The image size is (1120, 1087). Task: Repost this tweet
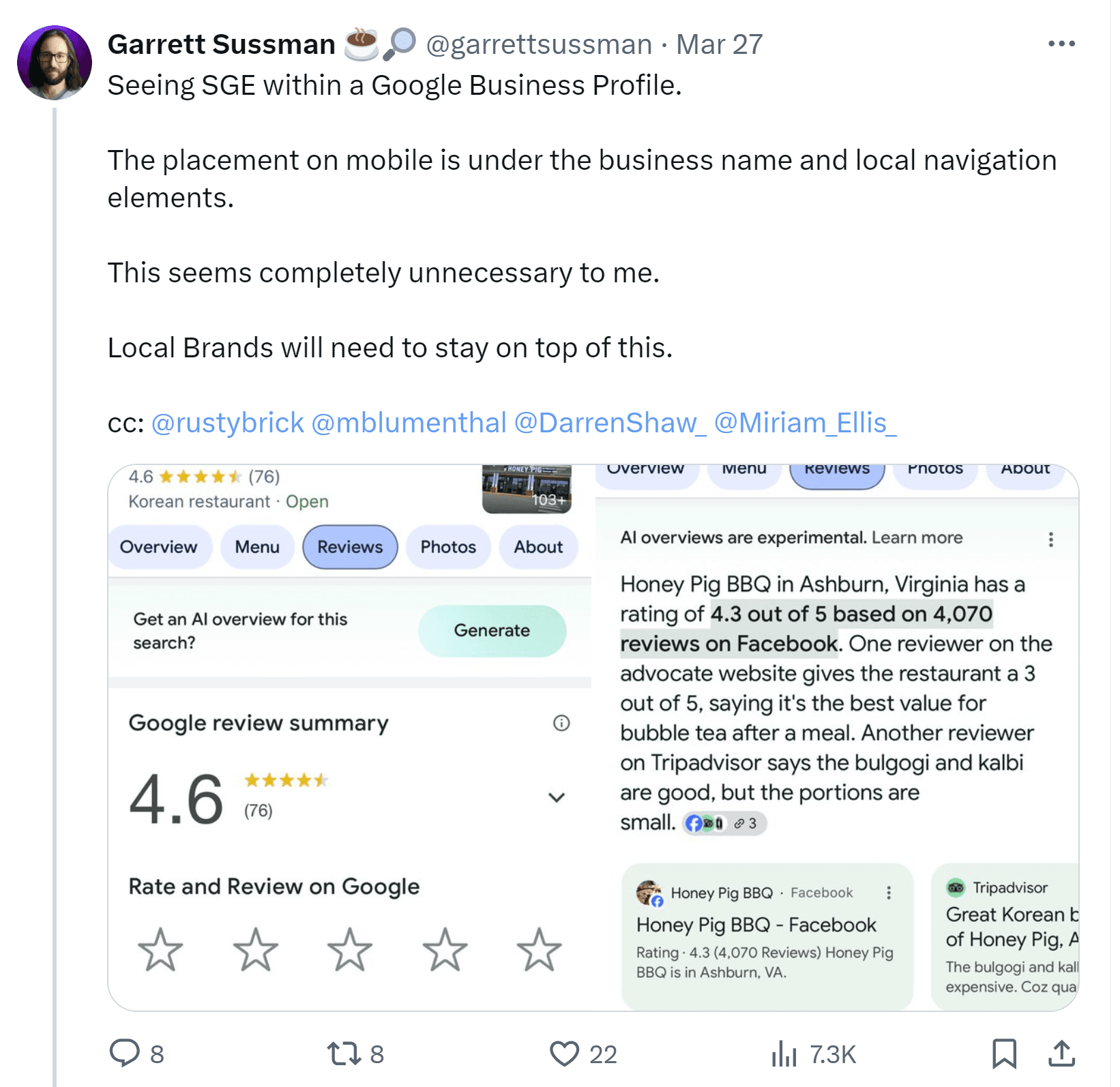pos(344,1054)
